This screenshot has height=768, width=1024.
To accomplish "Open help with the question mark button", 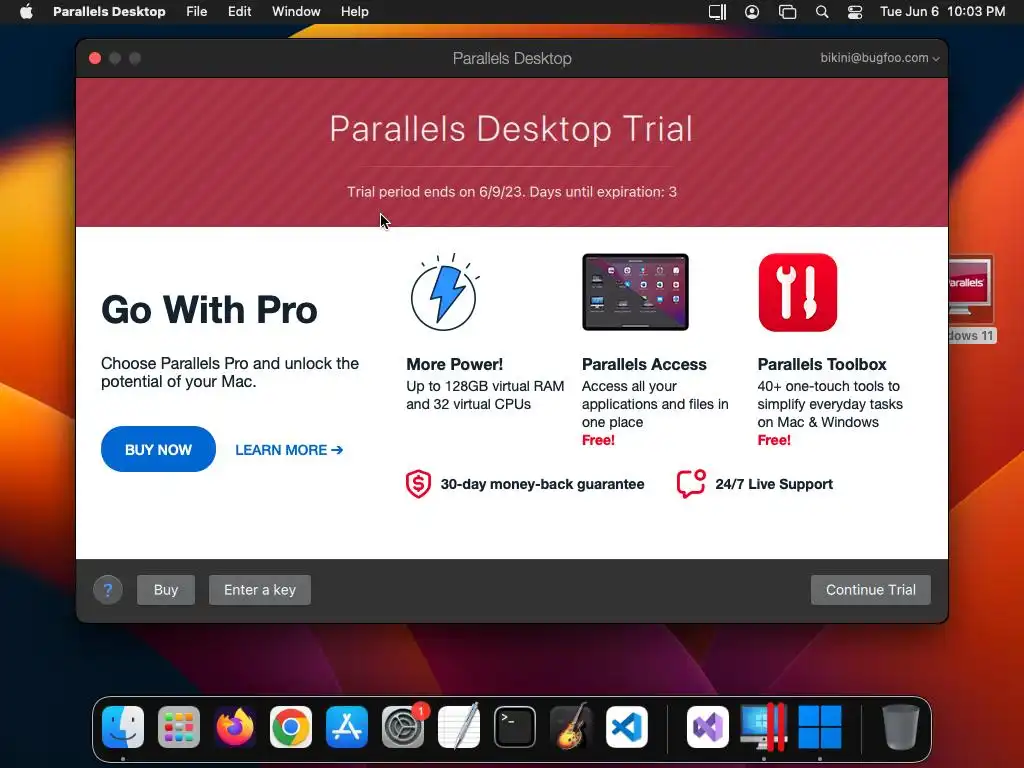I will click(108, 590).
